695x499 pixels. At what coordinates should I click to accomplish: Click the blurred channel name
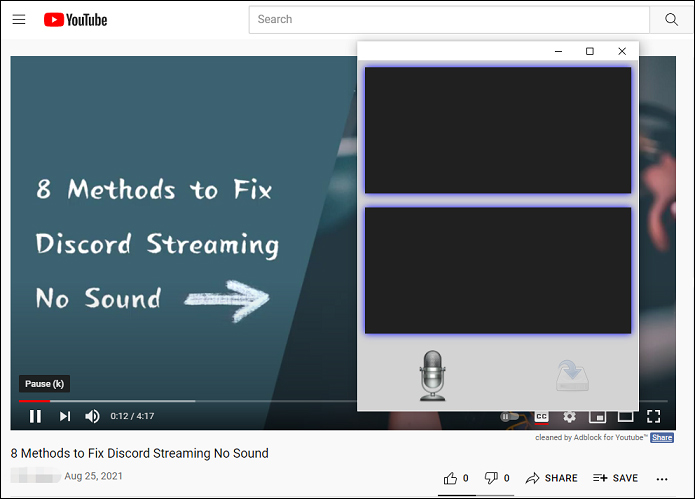[x=35, y=476]
